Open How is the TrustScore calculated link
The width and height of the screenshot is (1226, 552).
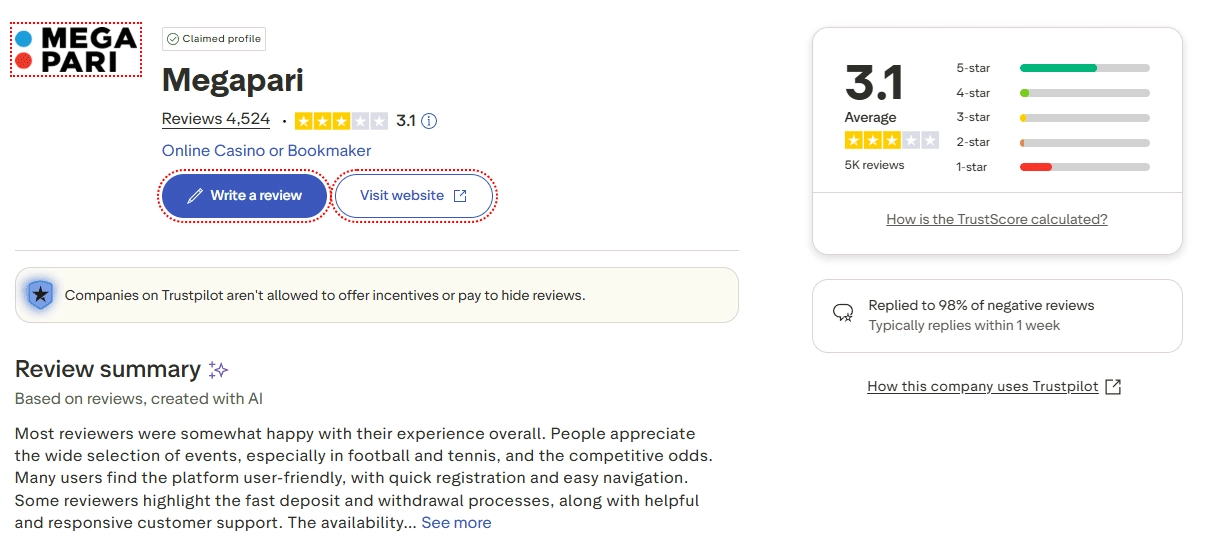[x=996, y=219]
